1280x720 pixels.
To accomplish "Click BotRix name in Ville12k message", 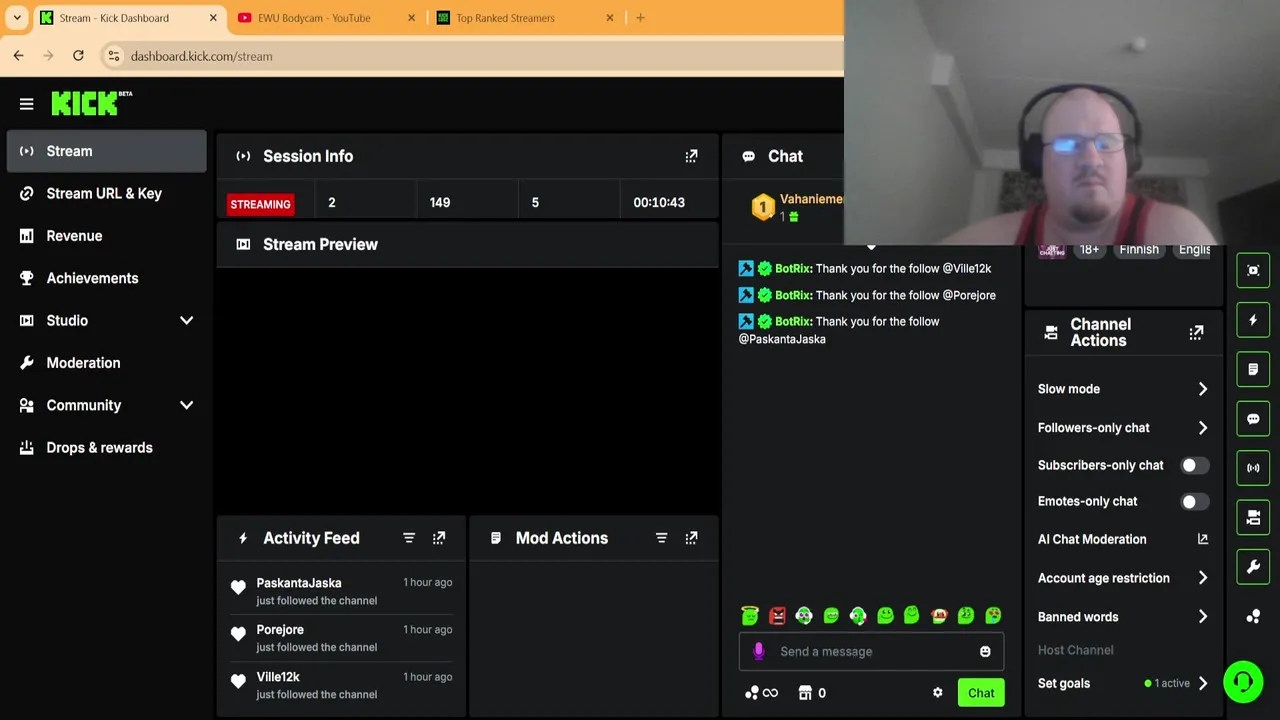I will click(793, 268).
